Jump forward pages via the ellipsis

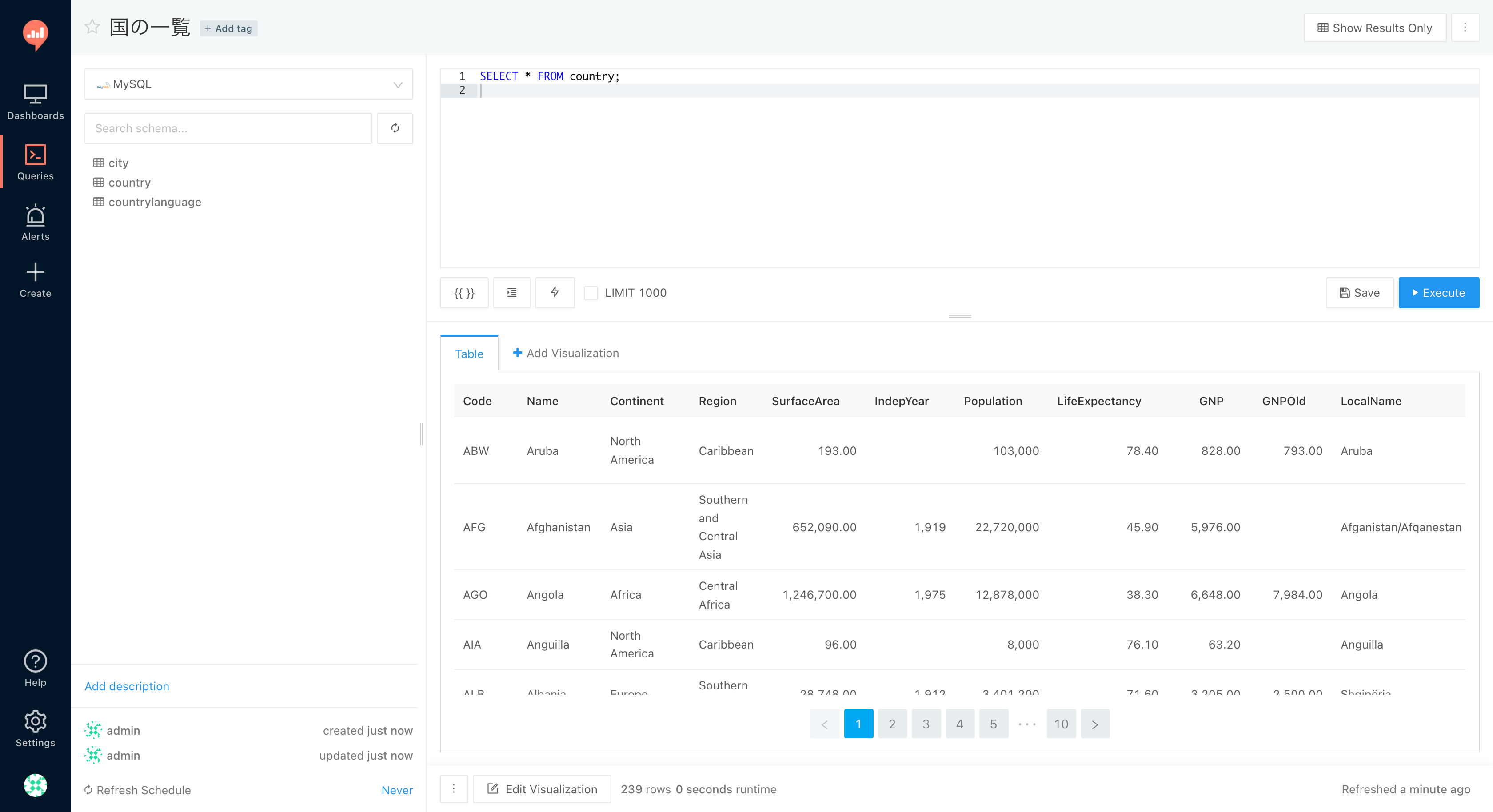pyautogui.click(x=1027, y=724)
